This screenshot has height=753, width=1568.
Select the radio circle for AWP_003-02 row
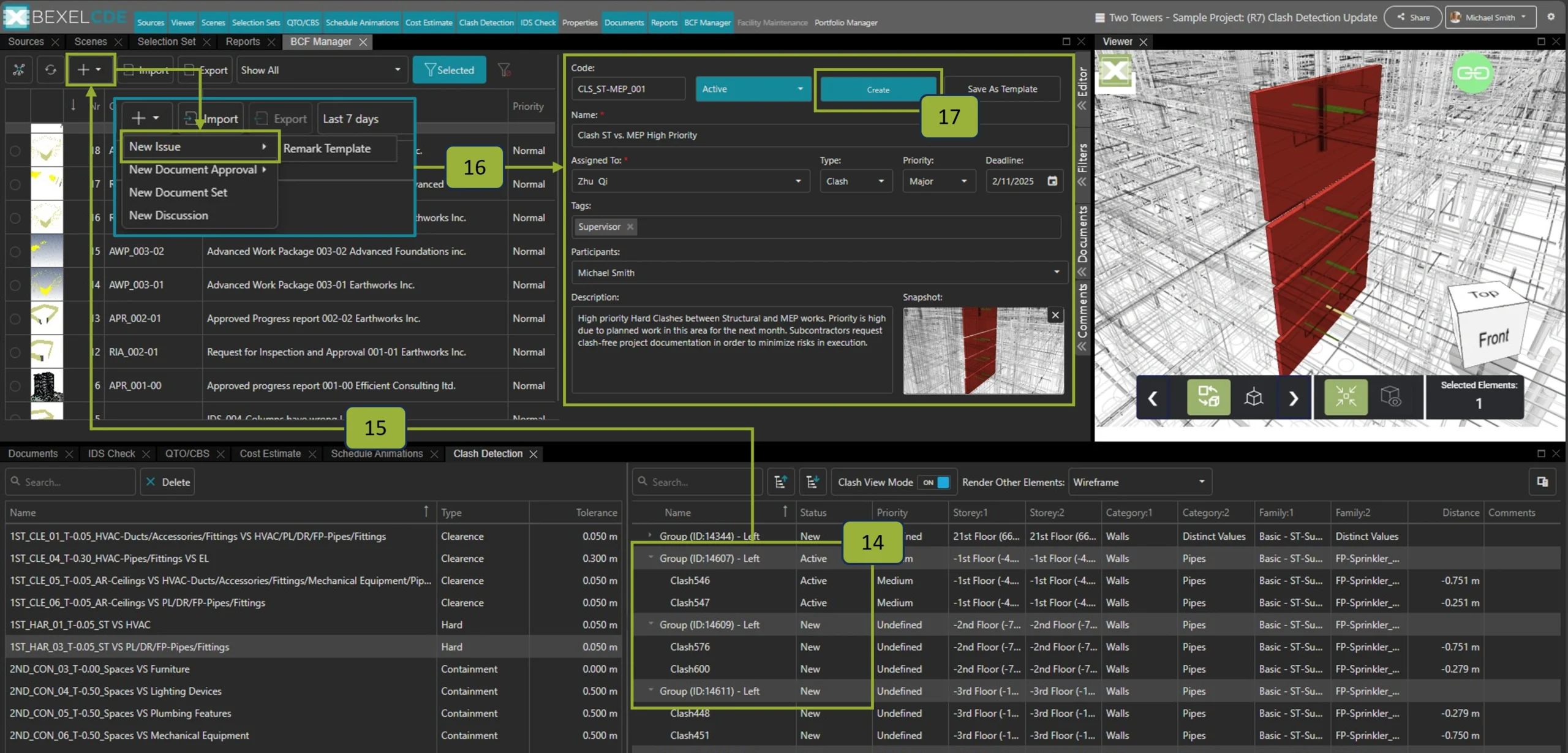click(15, 251)
